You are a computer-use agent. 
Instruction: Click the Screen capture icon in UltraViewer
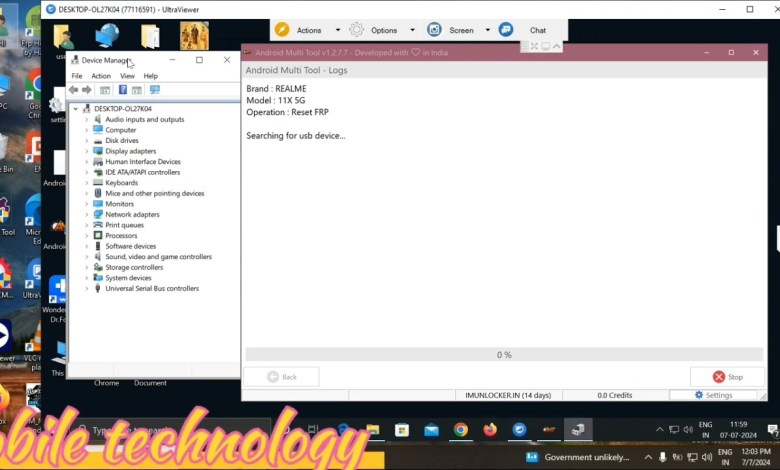434,30
